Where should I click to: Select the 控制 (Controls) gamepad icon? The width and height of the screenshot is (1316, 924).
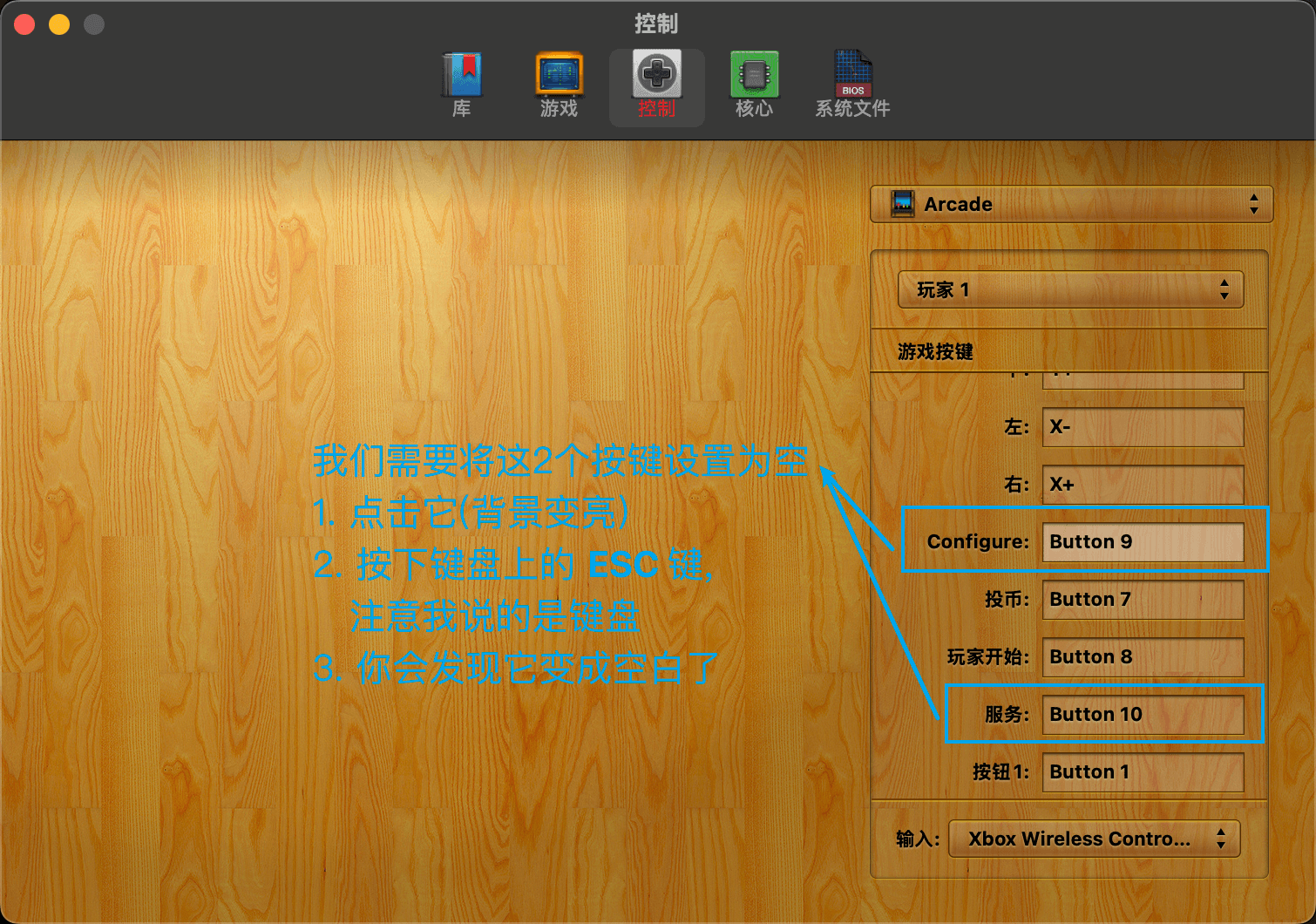point(656,74)
